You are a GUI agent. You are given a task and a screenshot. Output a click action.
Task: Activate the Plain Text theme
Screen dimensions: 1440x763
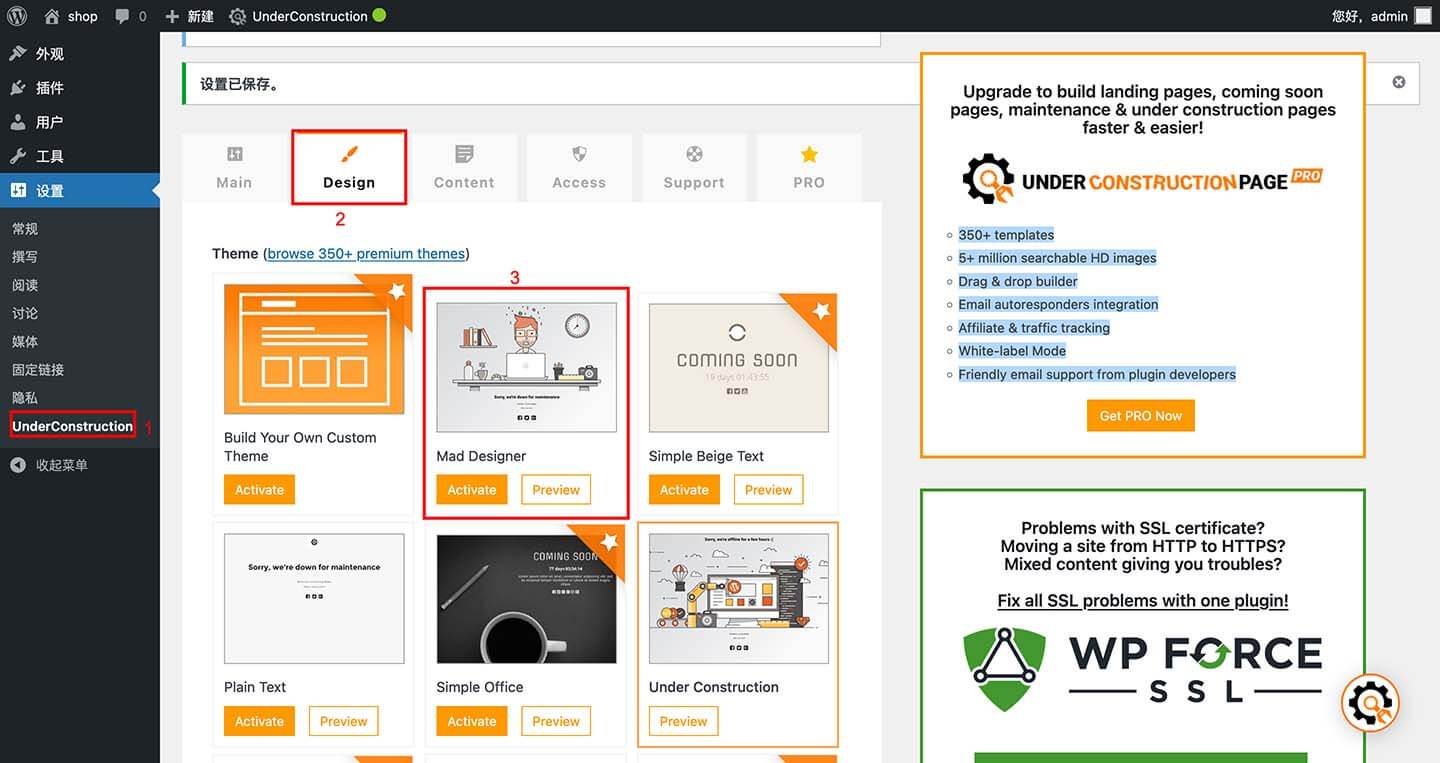click(259, 721)
